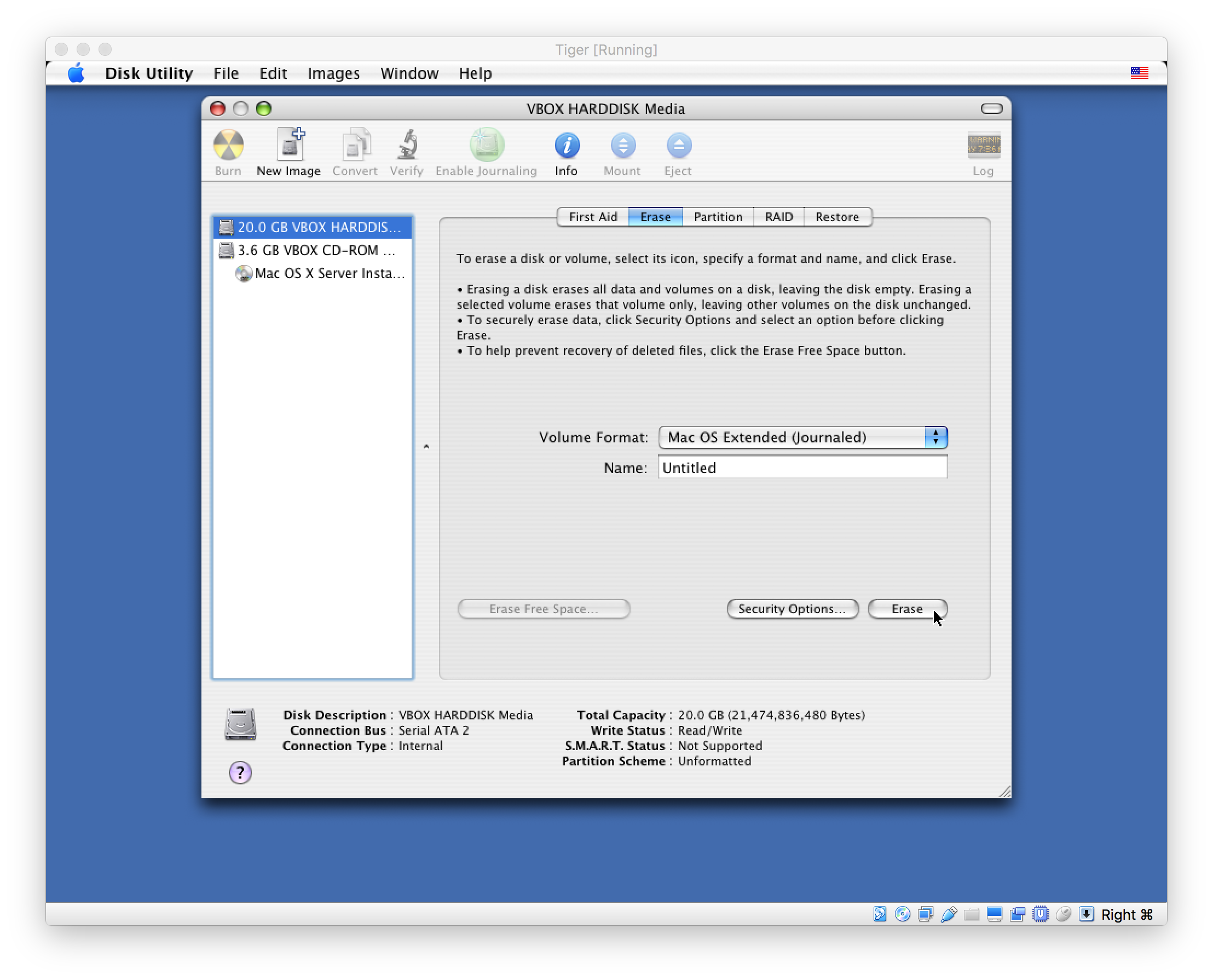This screenshot has height=980, width=1213.
Task: Click VirtualBox keyboard capture arrow icon
Action: (x=1086, y=914)
